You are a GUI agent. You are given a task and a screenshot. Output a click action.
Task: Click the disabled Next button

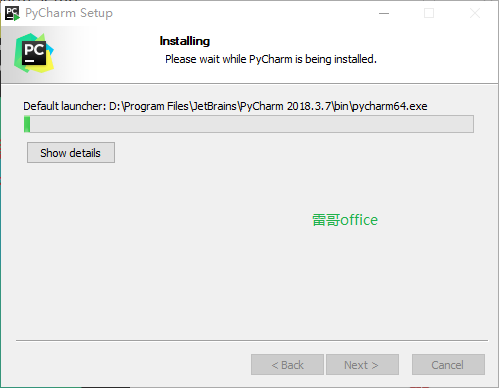coord(362,365)
